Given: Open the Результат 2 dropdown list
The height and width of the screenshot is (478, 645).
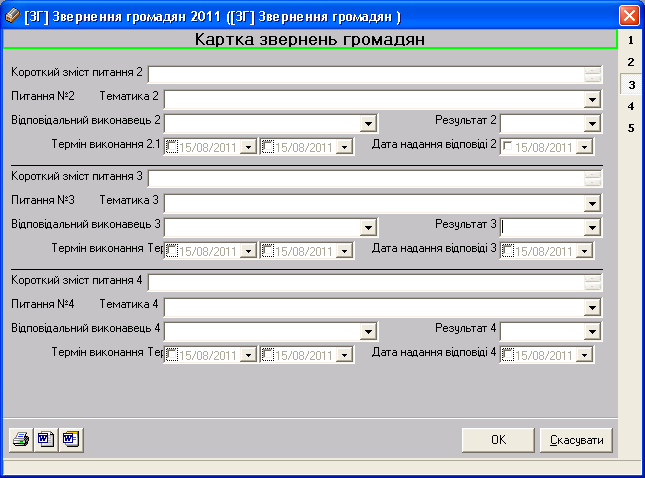Looking at the screenshot, I should [592, 123].
